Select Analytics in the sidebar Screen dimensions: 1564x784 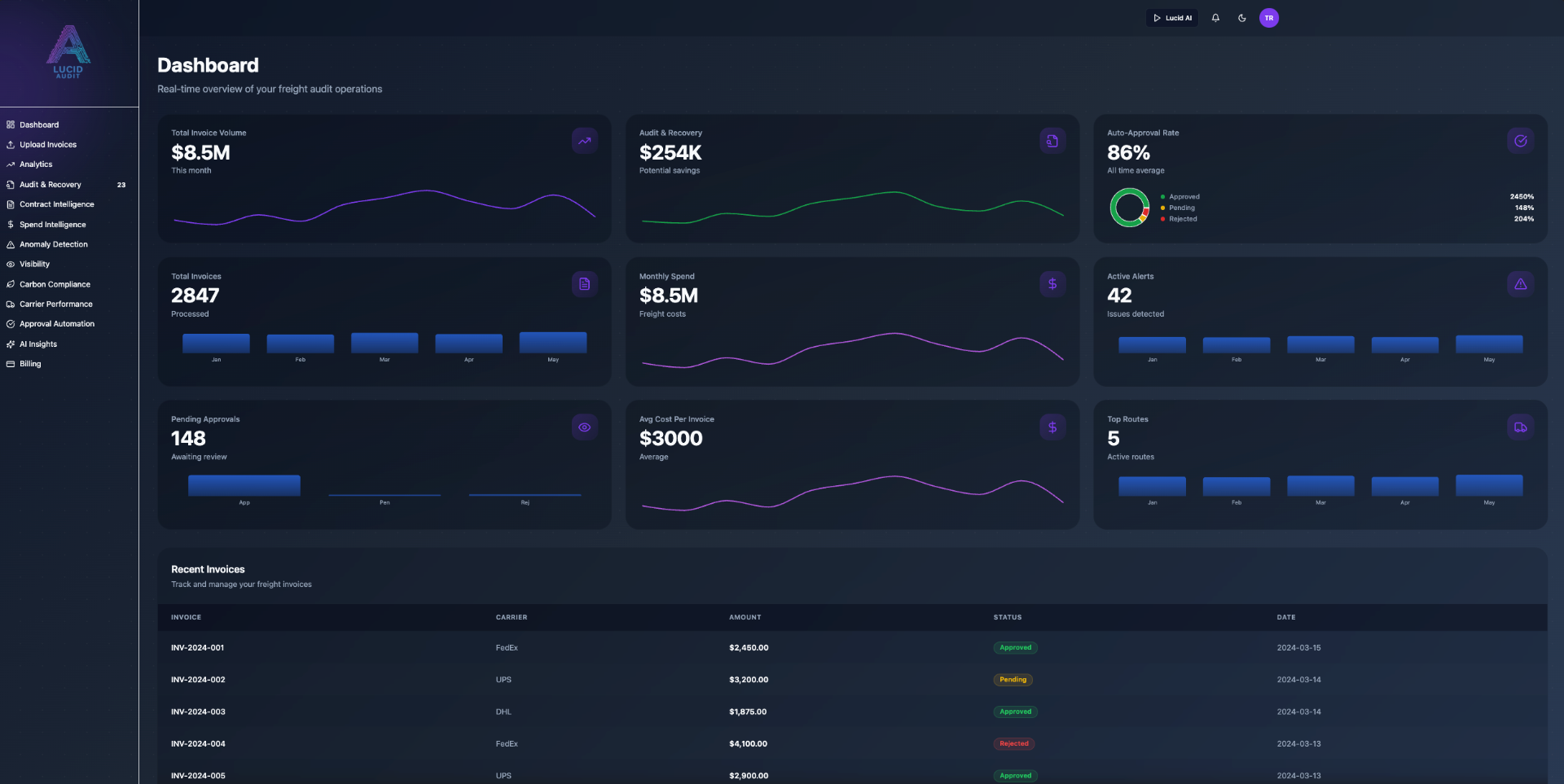click(35, 164)
